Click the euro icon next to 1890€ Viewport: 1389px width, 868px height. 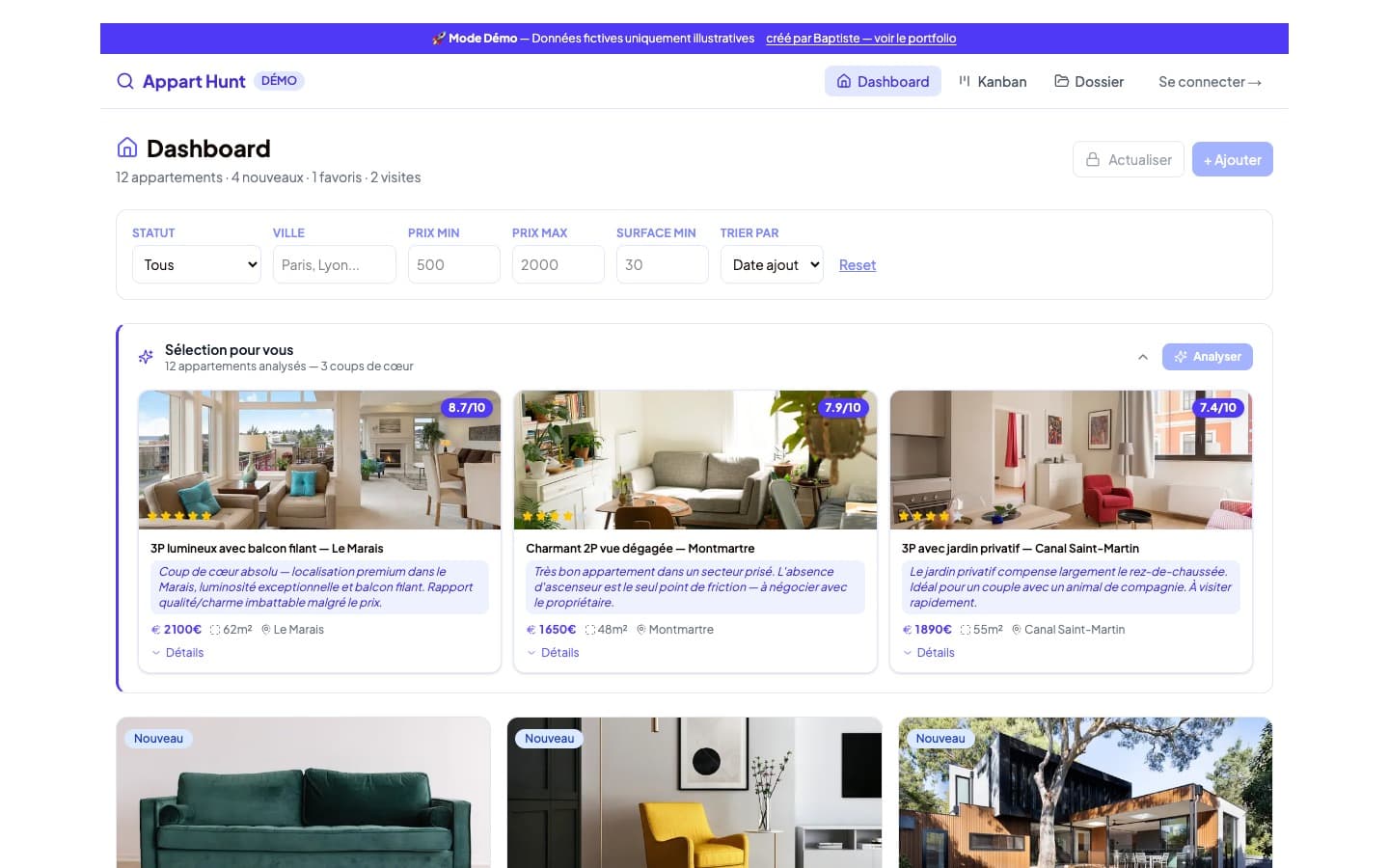click(906, 629)
